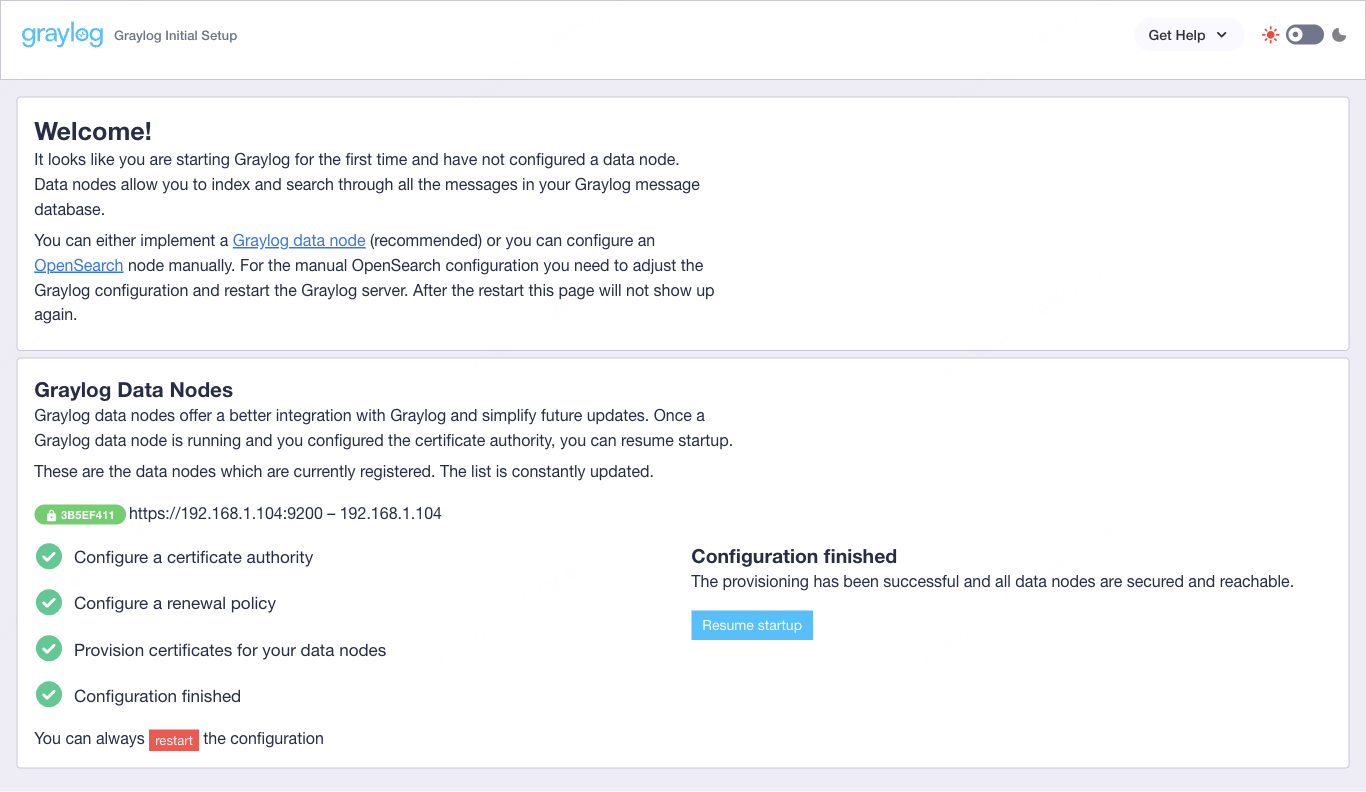Click the Graylog logo
This screenshot has height=792, width=1366.
pyautogui.click(x=62, y=33)
